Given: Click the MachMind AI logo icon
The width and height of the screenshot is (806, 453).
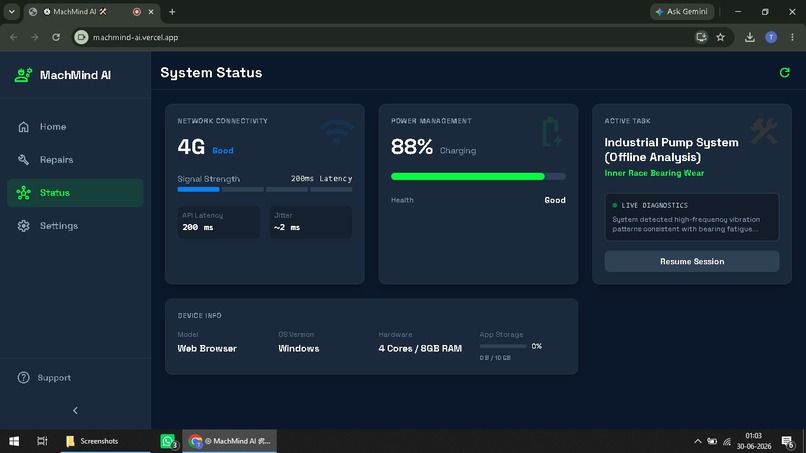Looking at the screenshot, I should click(x=23, y=75).
